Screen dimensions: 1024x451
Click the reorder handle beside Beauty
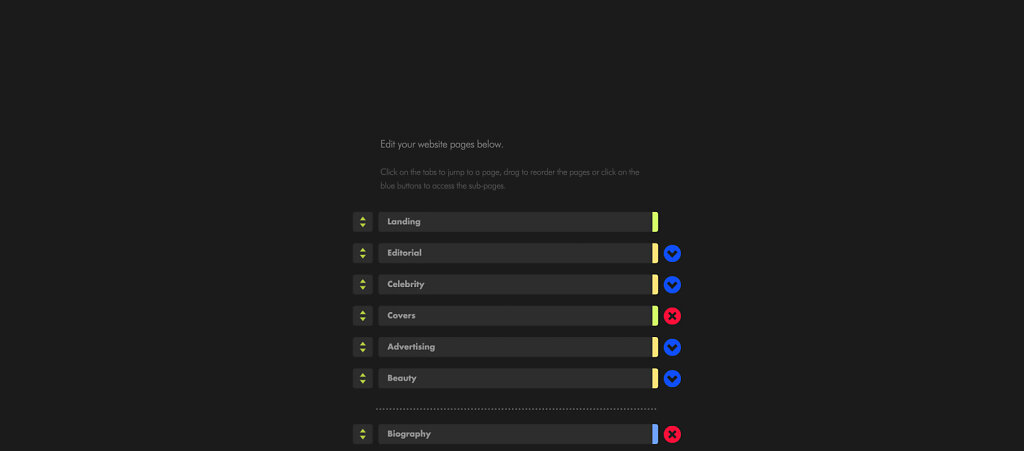(x=363, y=379)
